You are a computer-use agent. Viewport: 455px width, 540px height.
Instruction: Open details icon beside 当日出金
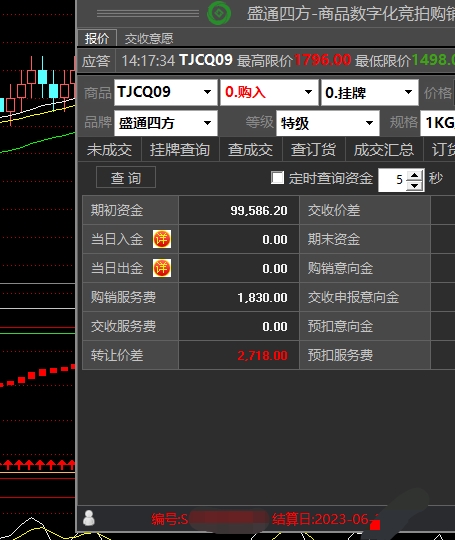pos(162,268)
